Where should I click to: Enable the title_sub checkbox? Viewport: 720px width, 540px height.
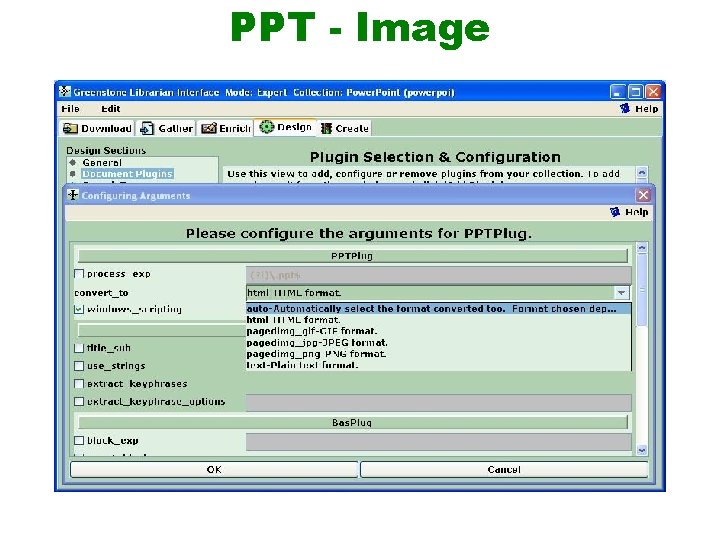[79, 348]
